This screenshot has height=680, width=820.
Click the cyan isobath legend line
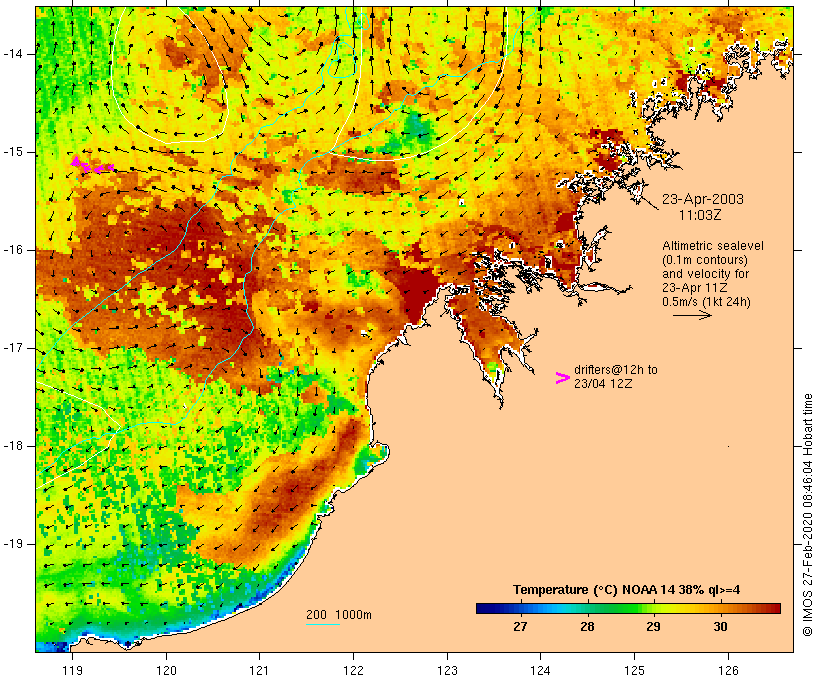(323, 624)
